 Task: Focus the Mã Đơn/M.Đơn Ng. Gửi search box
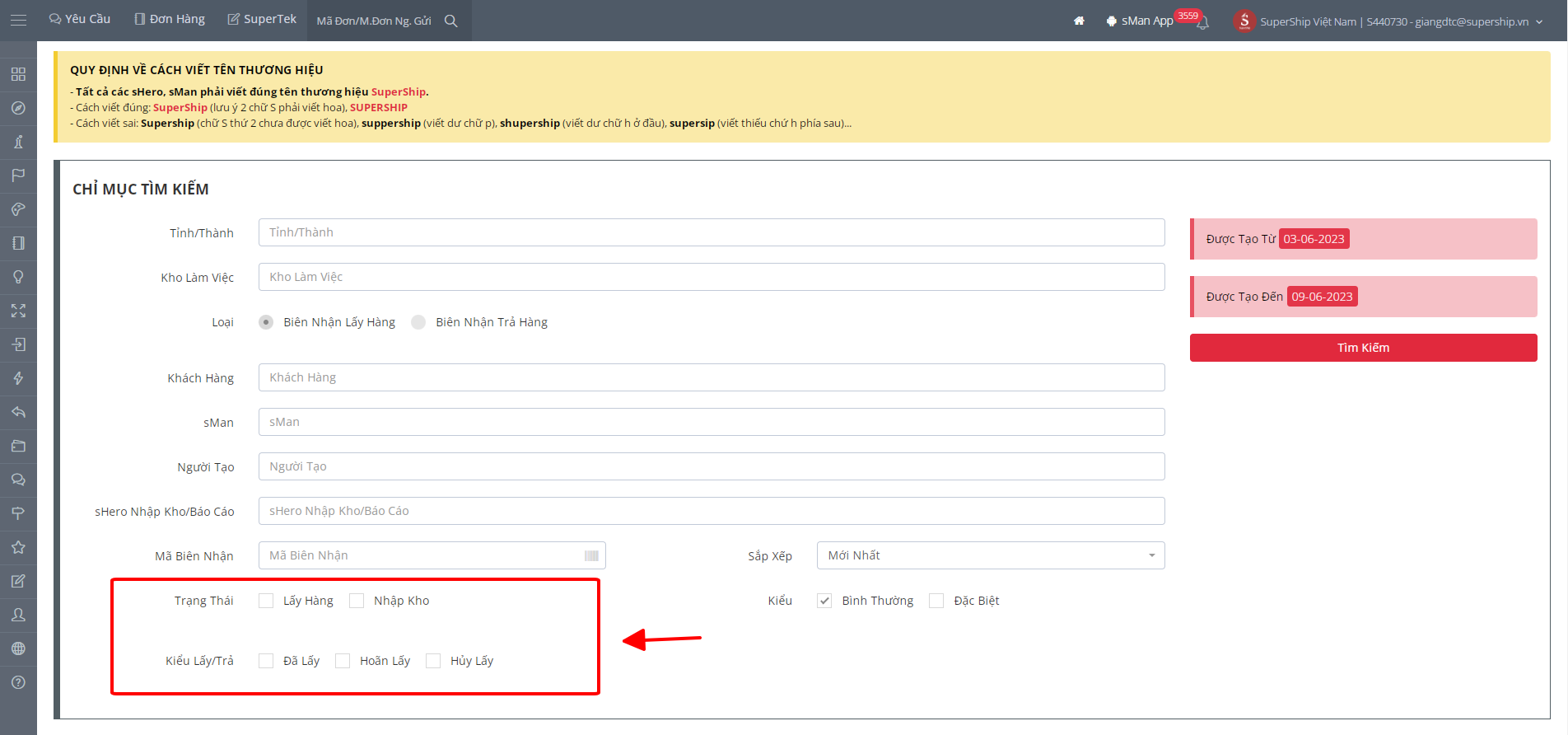tap(375, 21)
